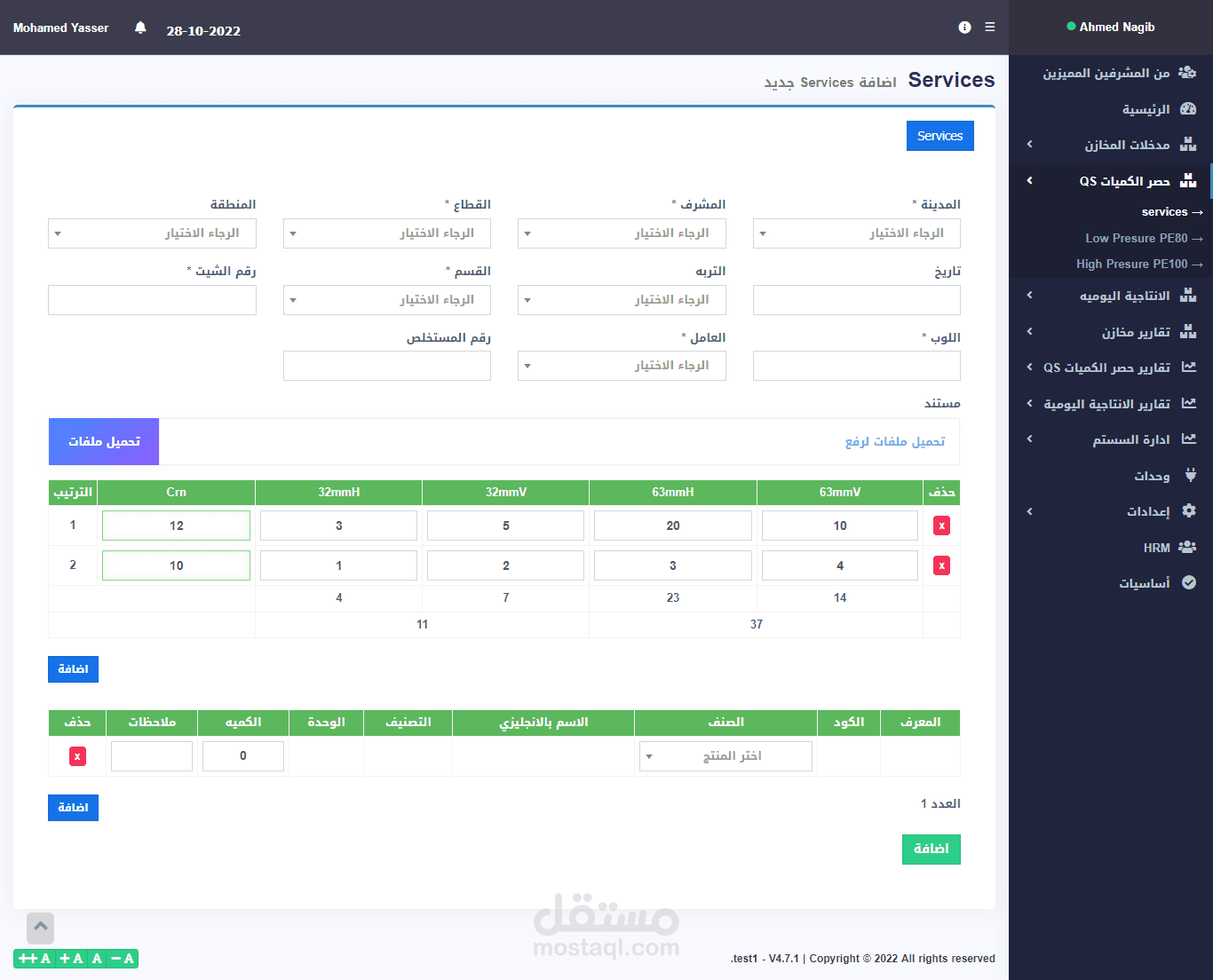
Task: Click the تحميل ملفات upload button
Action: pos(104,441)
